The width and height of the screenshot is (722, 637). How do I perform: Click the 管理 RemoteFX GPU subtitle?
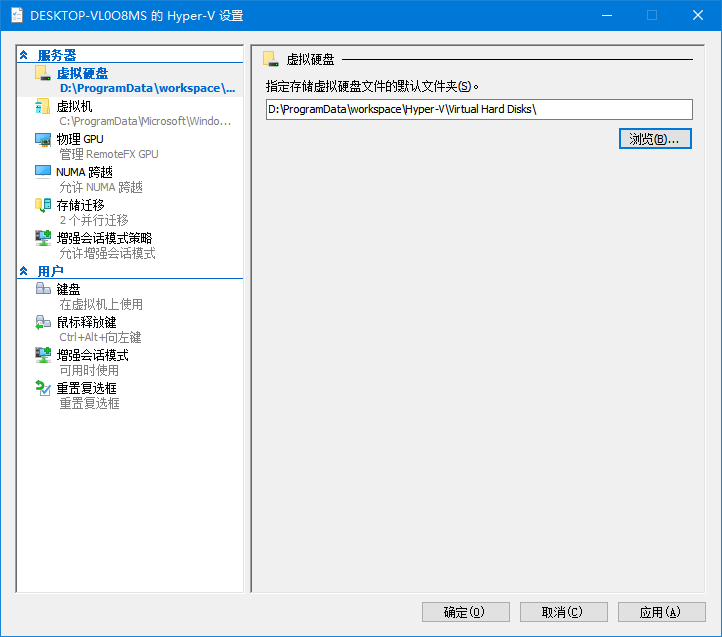click(x=109, y=154)
